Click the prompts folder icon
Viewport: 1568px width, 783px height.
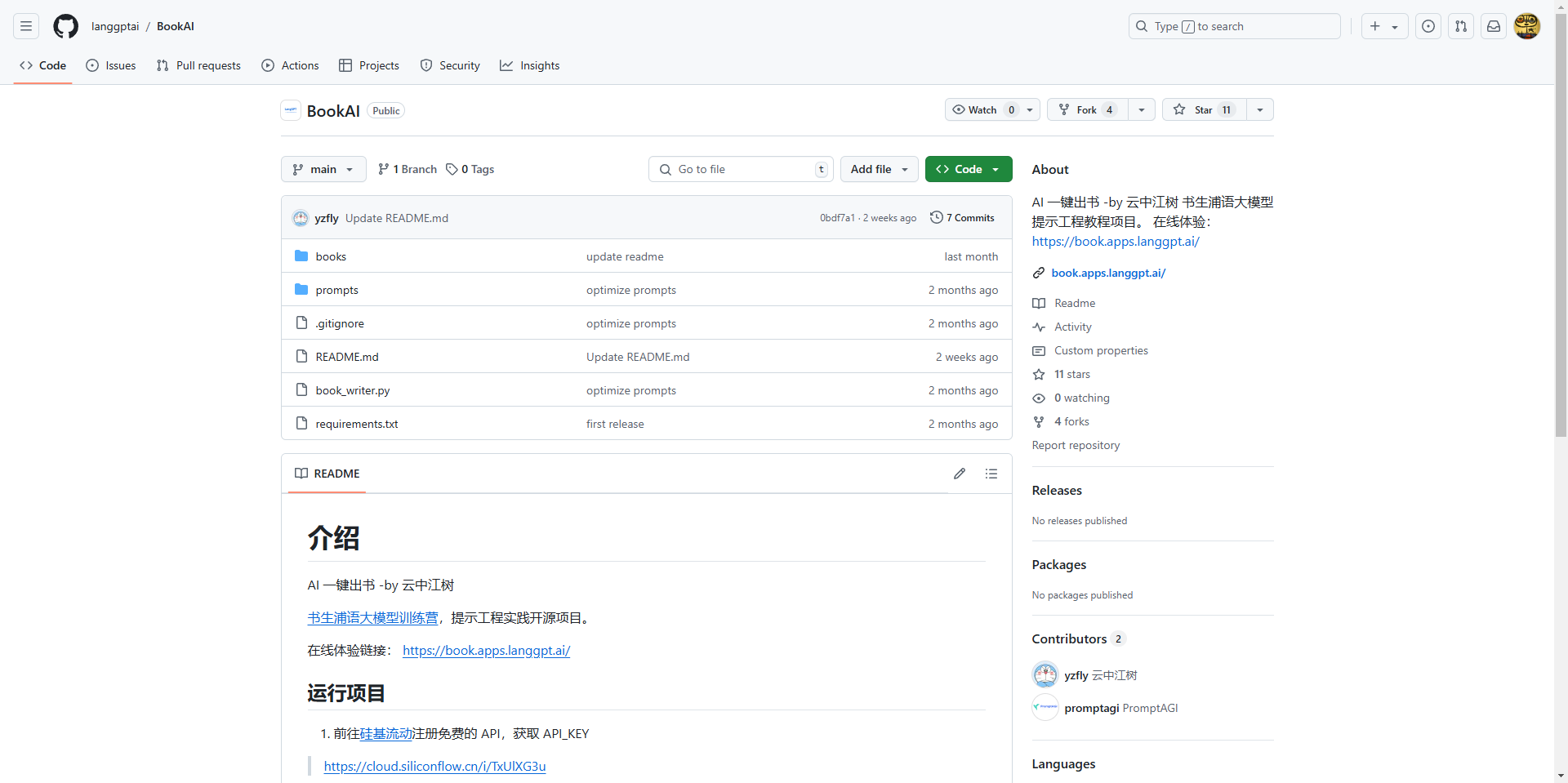coord(301,290)
